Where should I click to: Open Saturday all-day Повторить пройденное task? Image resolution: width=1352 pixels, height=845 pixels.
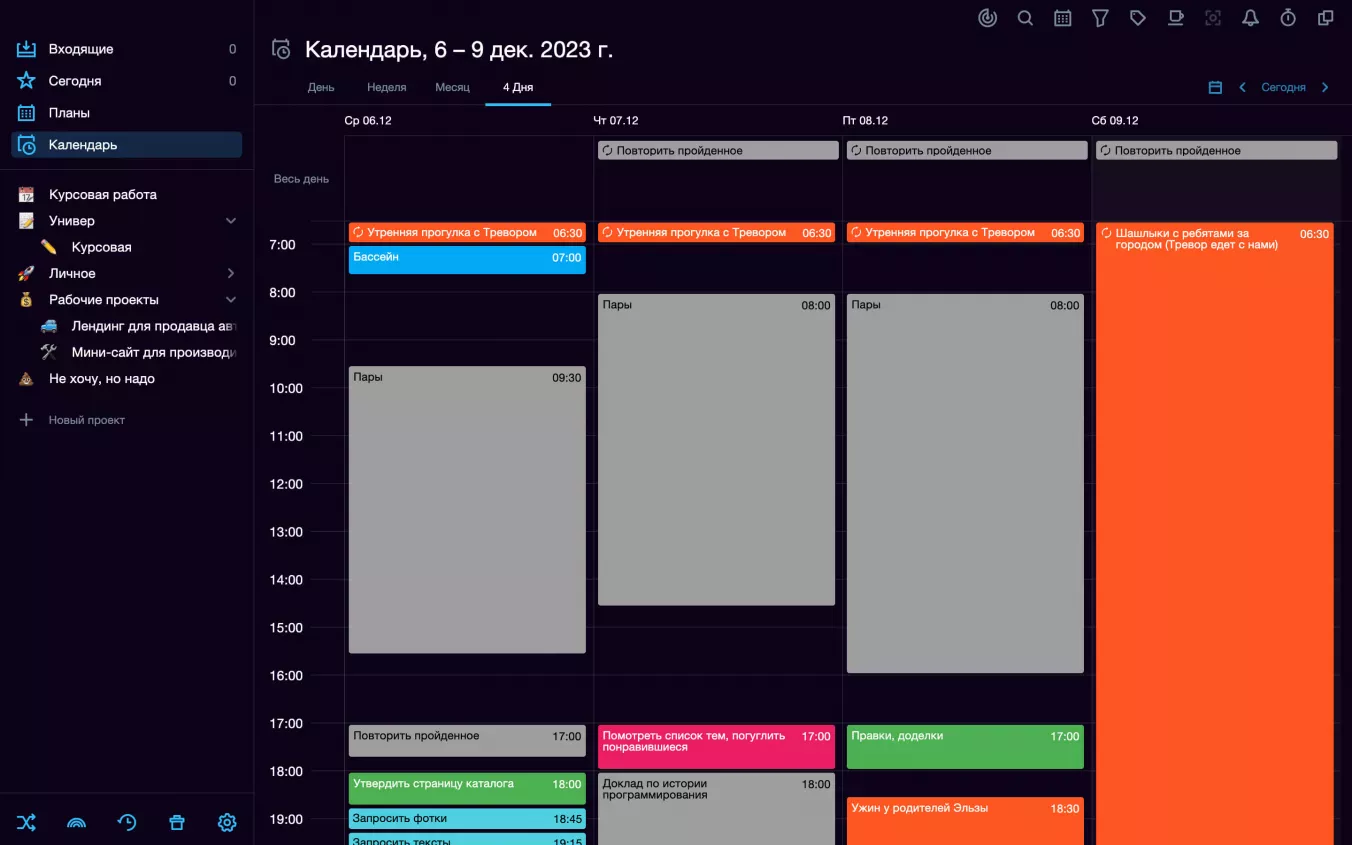point(1216,150)
